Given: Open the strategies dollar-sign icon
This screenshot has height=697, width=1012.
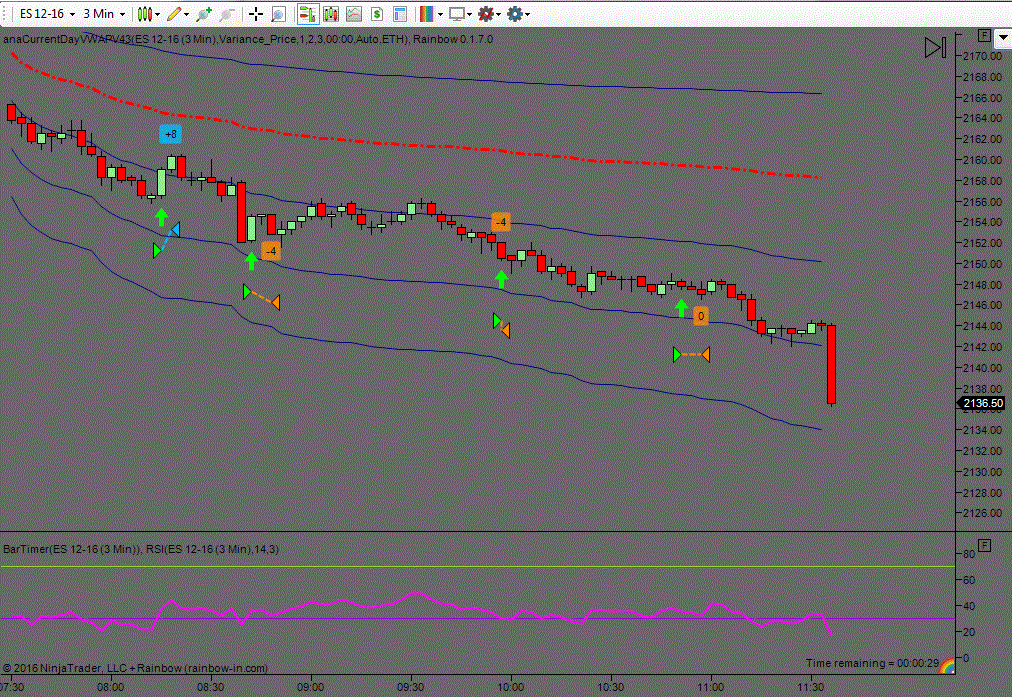Looking at the screenshot, I should pos(377,14).
